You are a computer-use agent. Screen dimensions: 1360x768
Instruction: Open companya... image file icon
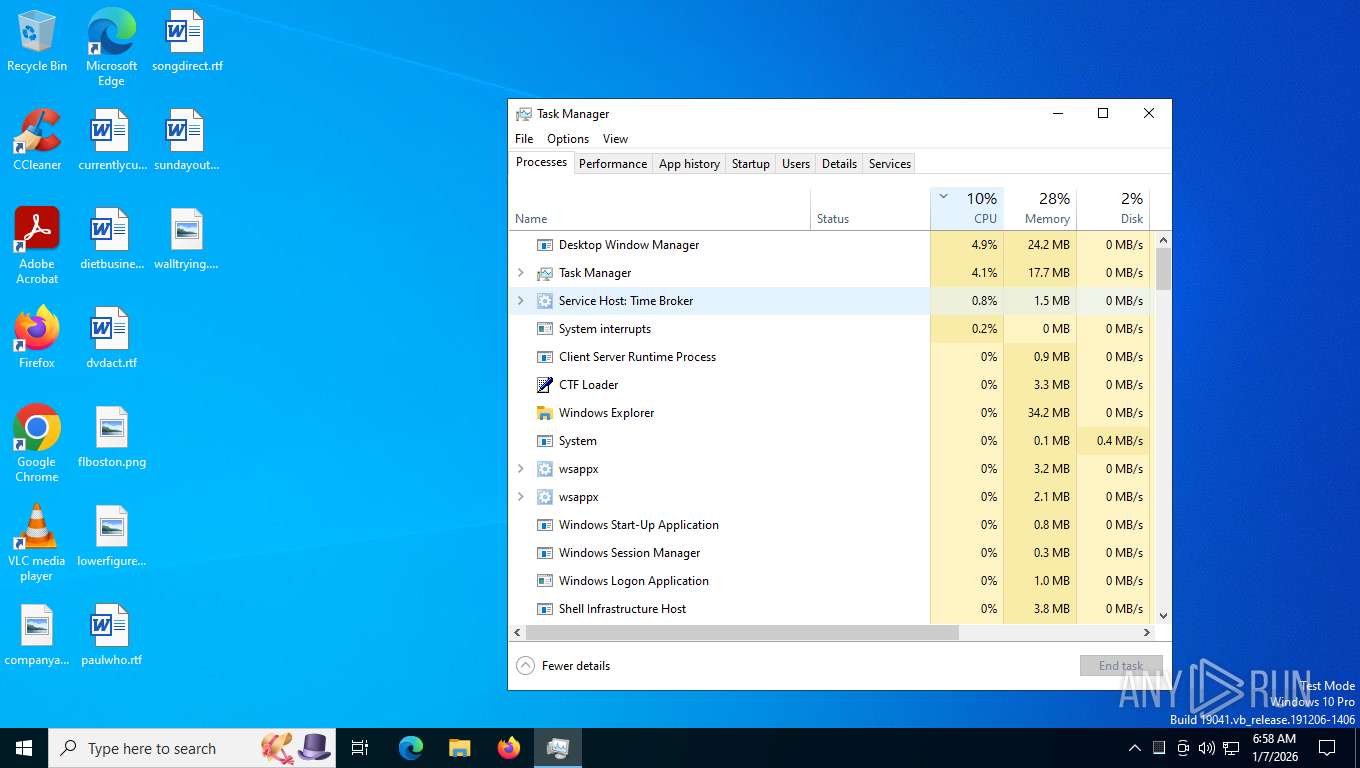point(37,635)
